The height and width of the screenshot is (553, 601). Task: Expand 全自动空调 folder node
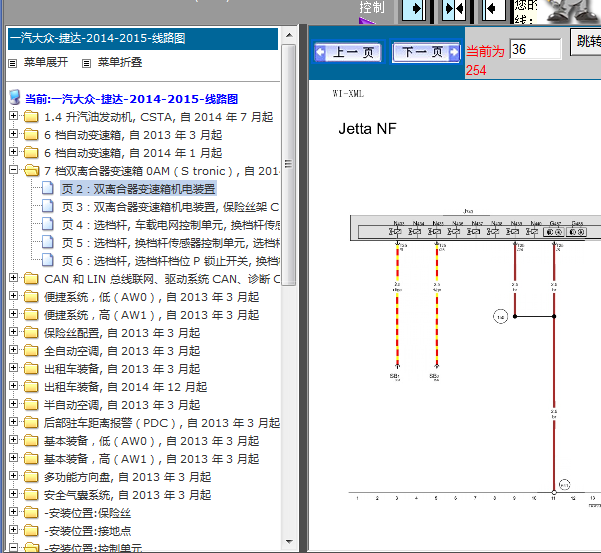13,350
